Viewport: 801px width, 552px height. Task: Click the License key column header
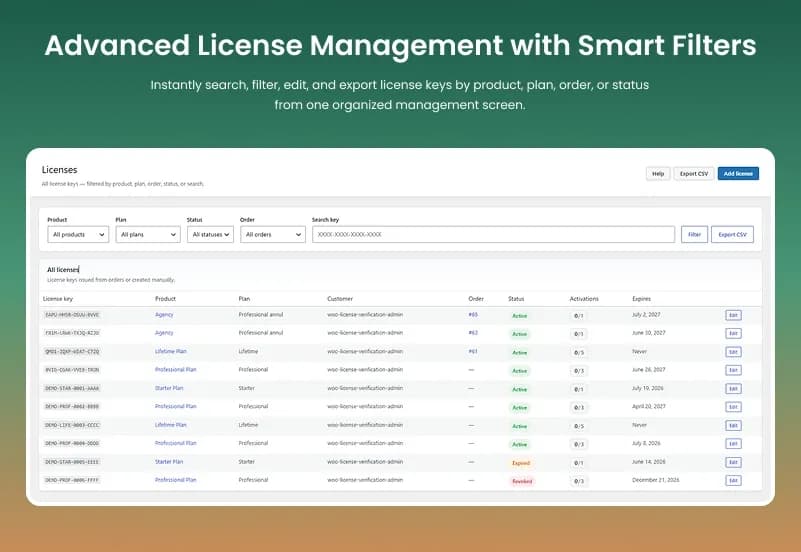[x=58, y=299]
